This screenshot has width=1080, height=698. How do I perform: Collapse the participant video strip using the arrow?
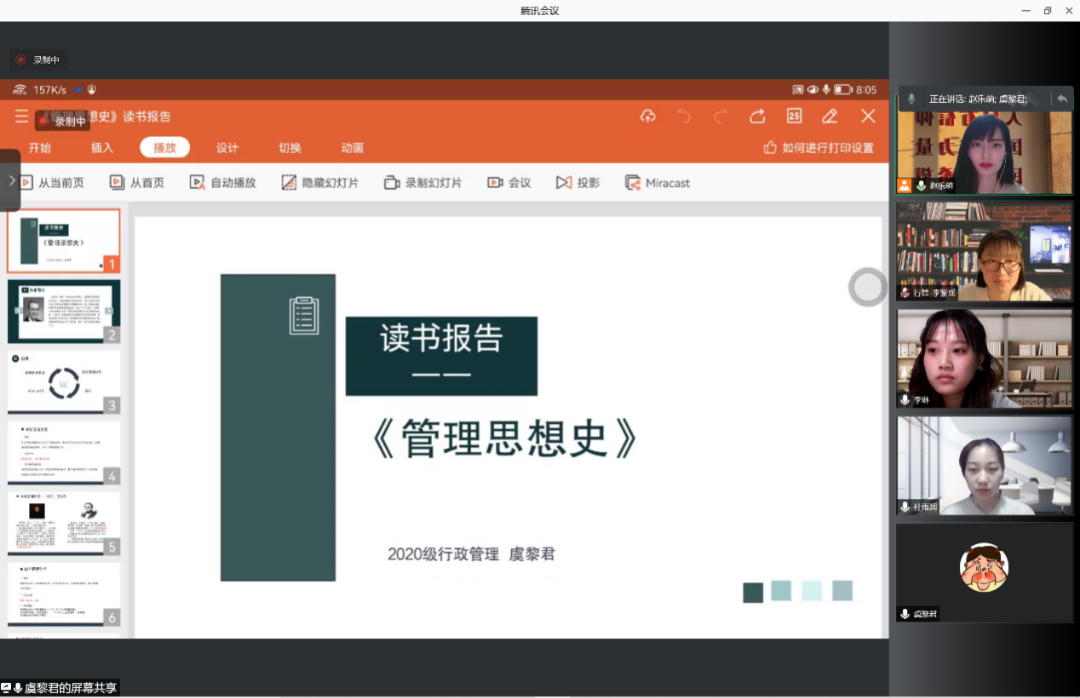pyautogui.click(x=1062, y=99)
